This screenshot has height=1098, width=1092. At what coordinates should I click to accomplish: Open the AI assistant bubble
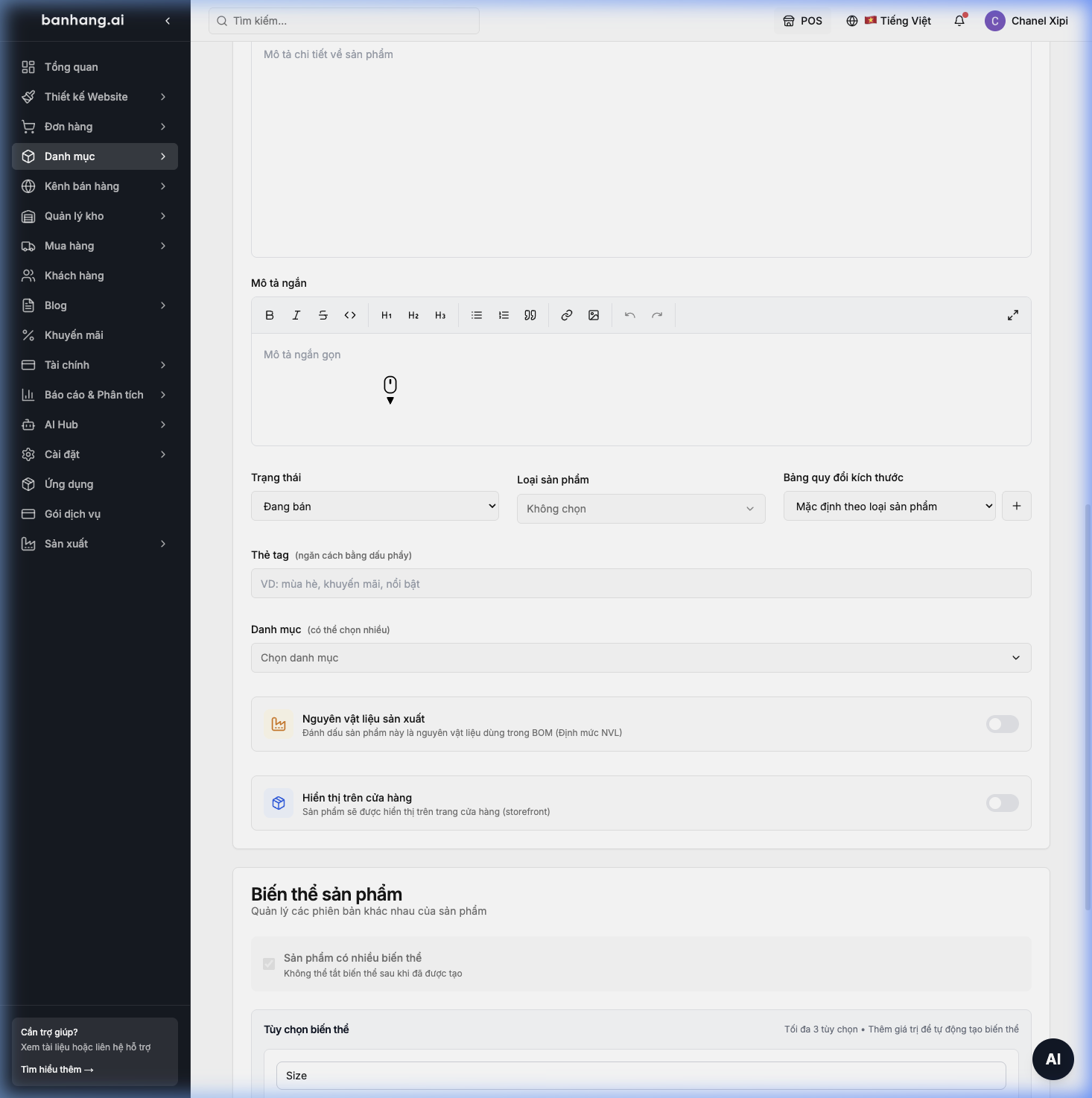[1053, 1059]
